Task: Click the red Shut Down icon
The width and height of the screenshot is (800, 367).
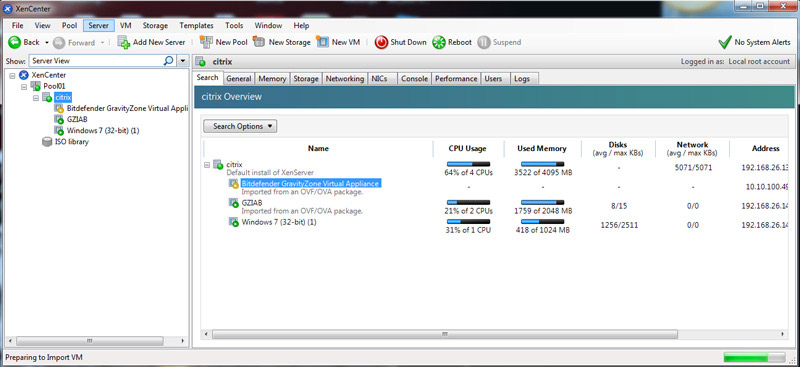Action: (x=381, y=42)
